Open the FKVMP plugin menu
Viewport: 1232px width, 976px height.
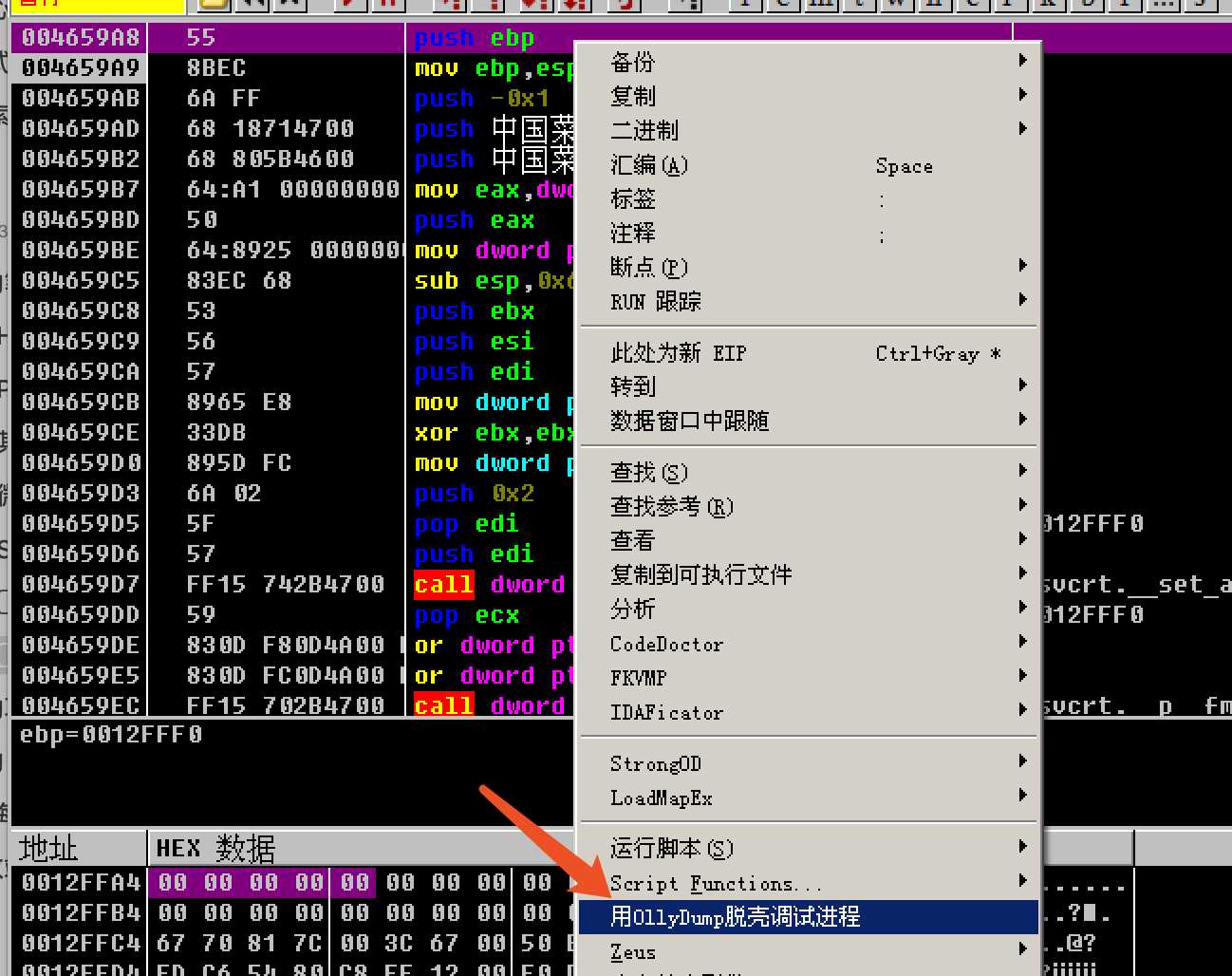pyautogui.click(x=809, y=678)
